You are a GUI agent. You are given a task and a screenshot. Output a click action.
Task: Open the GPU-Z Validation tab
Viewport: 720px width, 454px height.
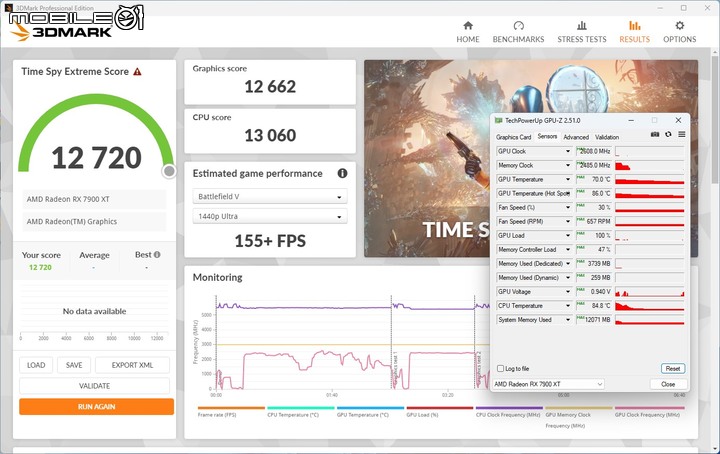click(607, 137)
